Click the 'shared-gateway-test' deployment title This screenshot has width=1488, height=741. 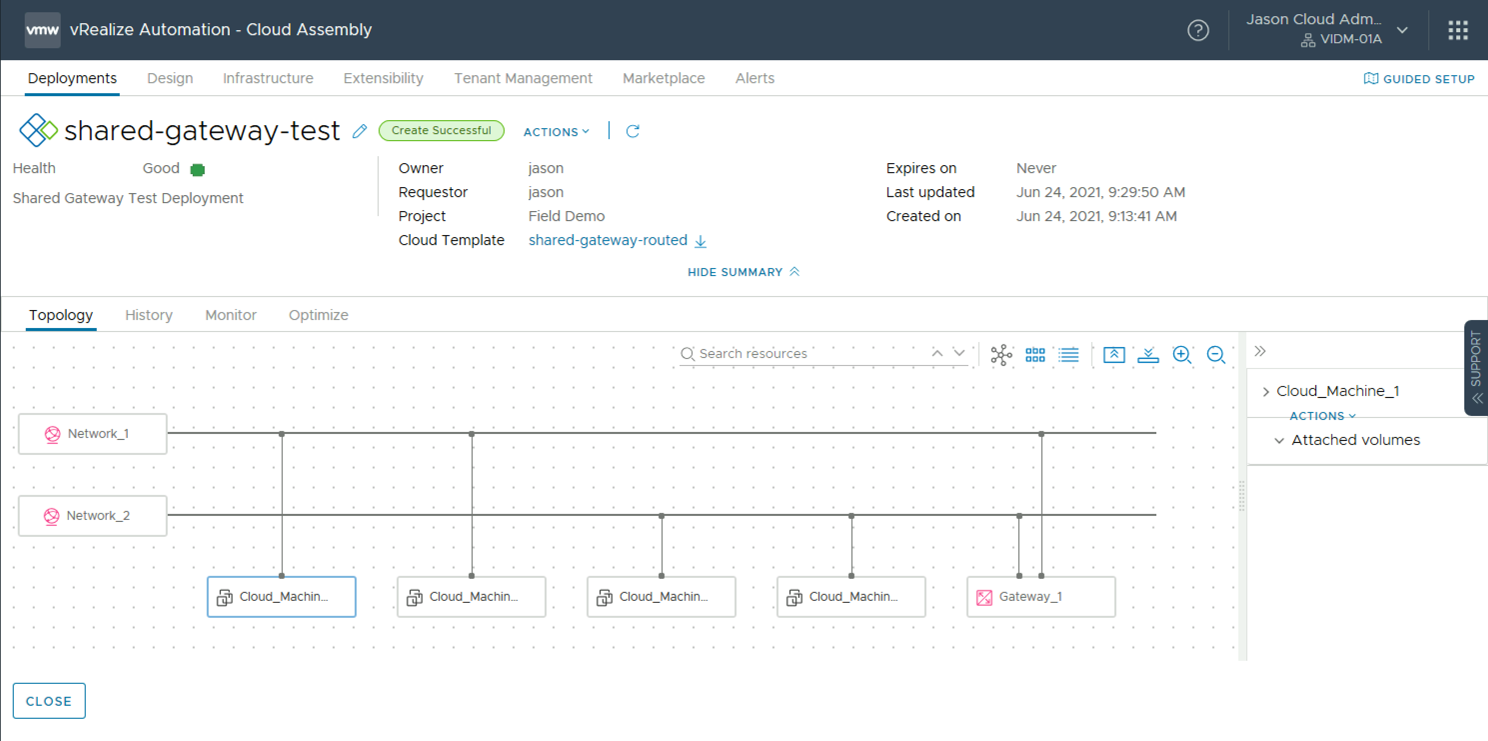pos(202,131)
